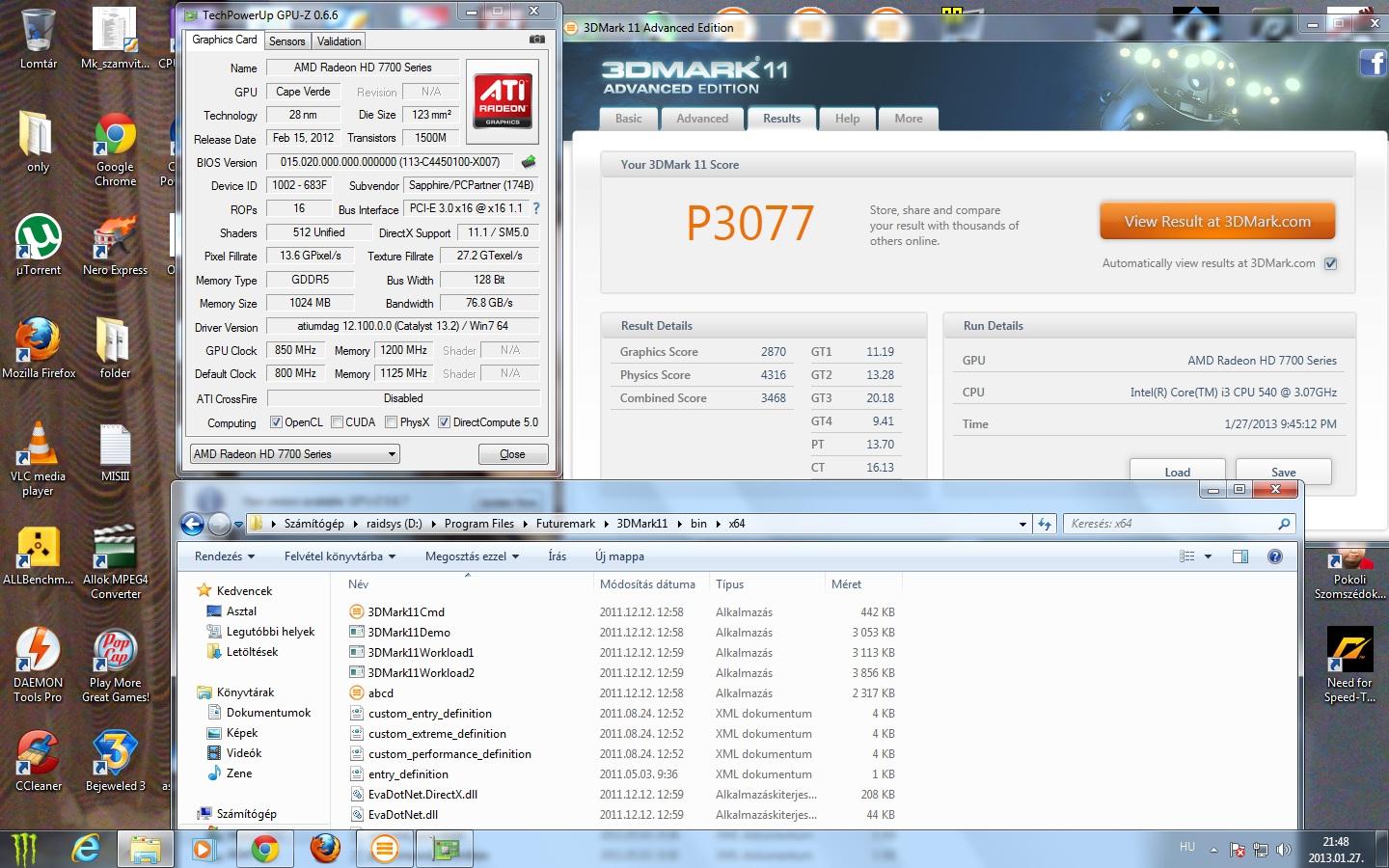This screenshot has height=868, width=1389.
Task: Sort by Név column header
Action: (461, 584)
